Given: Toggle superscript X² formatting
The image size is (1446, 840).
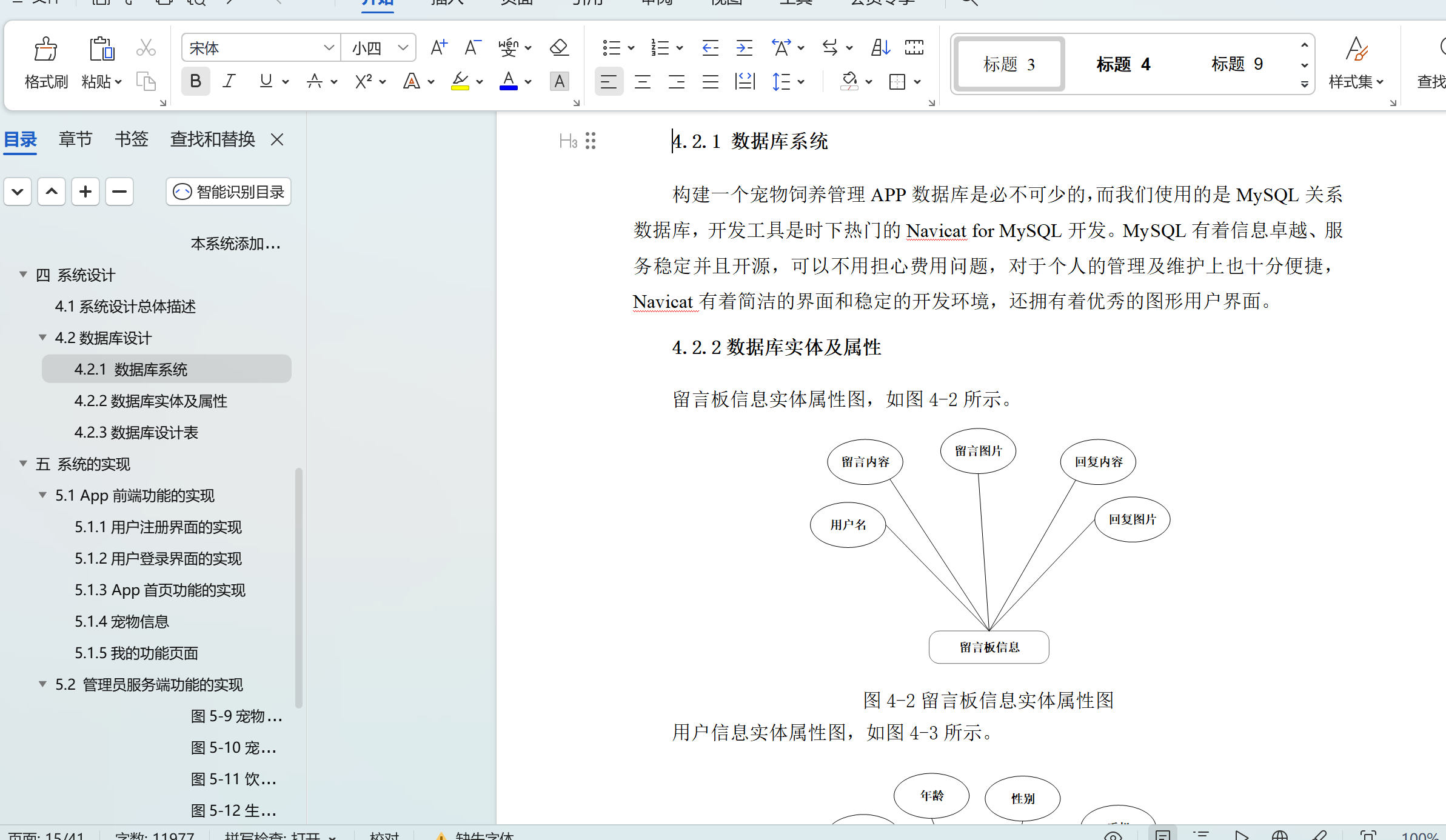Looking at the screenshot, I should [363, 81].
